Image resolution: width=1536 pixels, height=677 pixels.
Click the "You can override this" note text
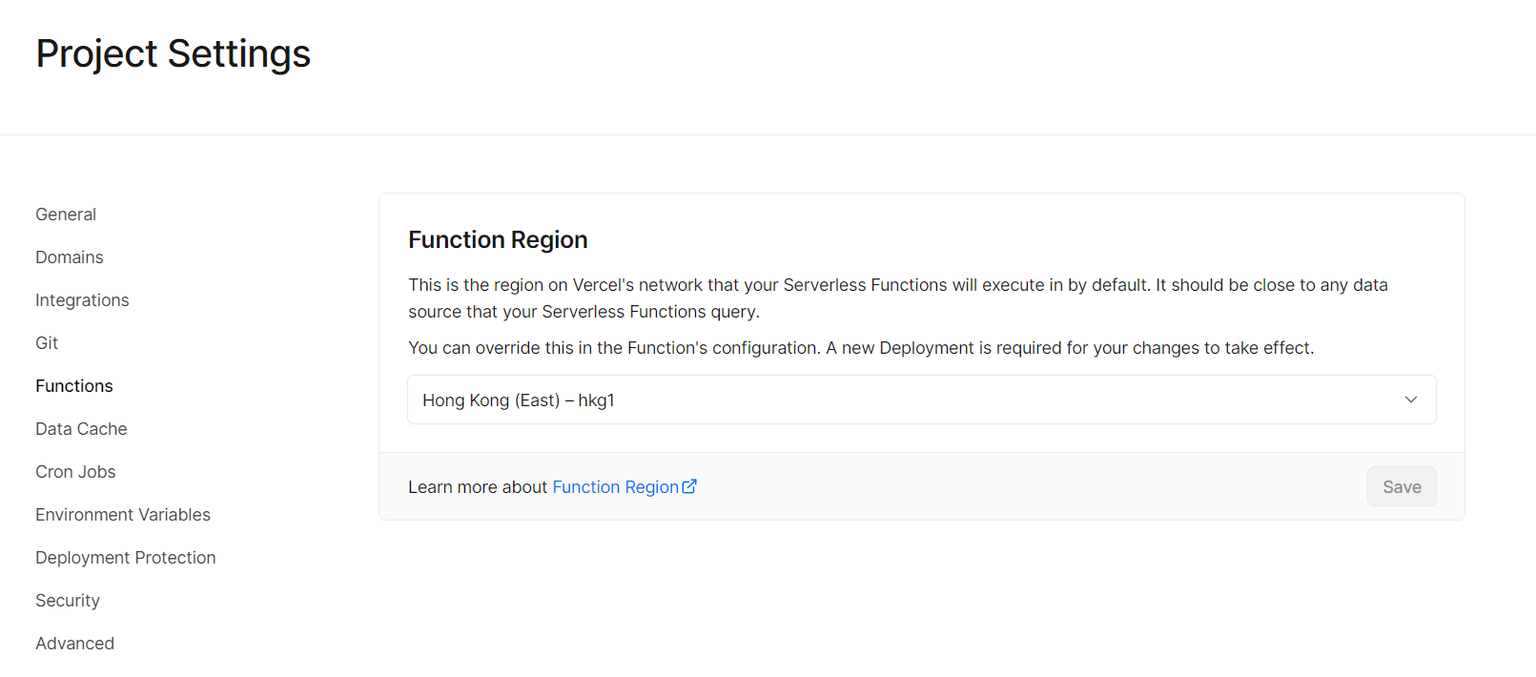[x=860, y=348]
